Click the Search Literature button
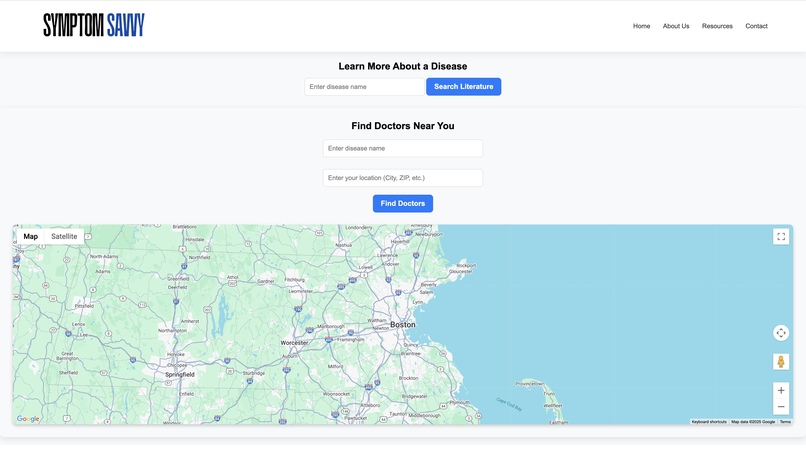This screenshot has width=806, height=457. [x=463, y=87]
